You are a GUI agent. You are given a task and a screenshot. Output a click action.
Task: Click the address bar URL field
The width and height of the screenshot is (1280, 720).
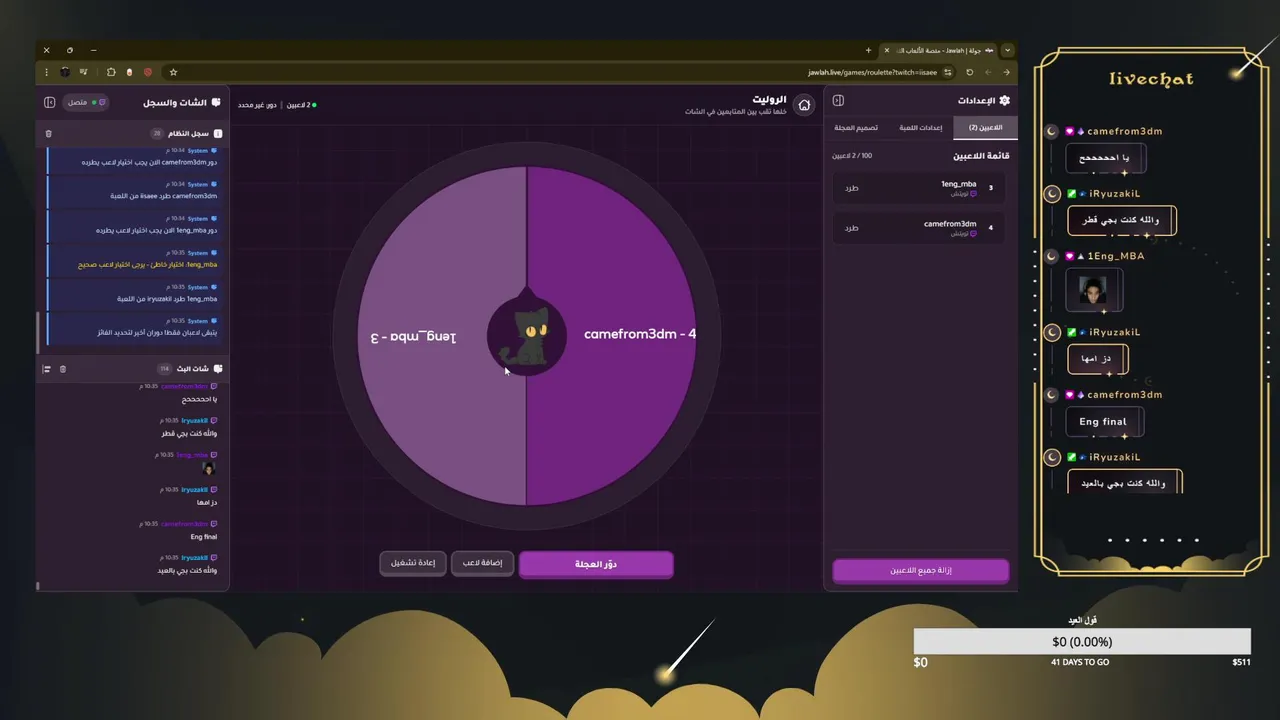pyautogui.click(x=560, y=72)
